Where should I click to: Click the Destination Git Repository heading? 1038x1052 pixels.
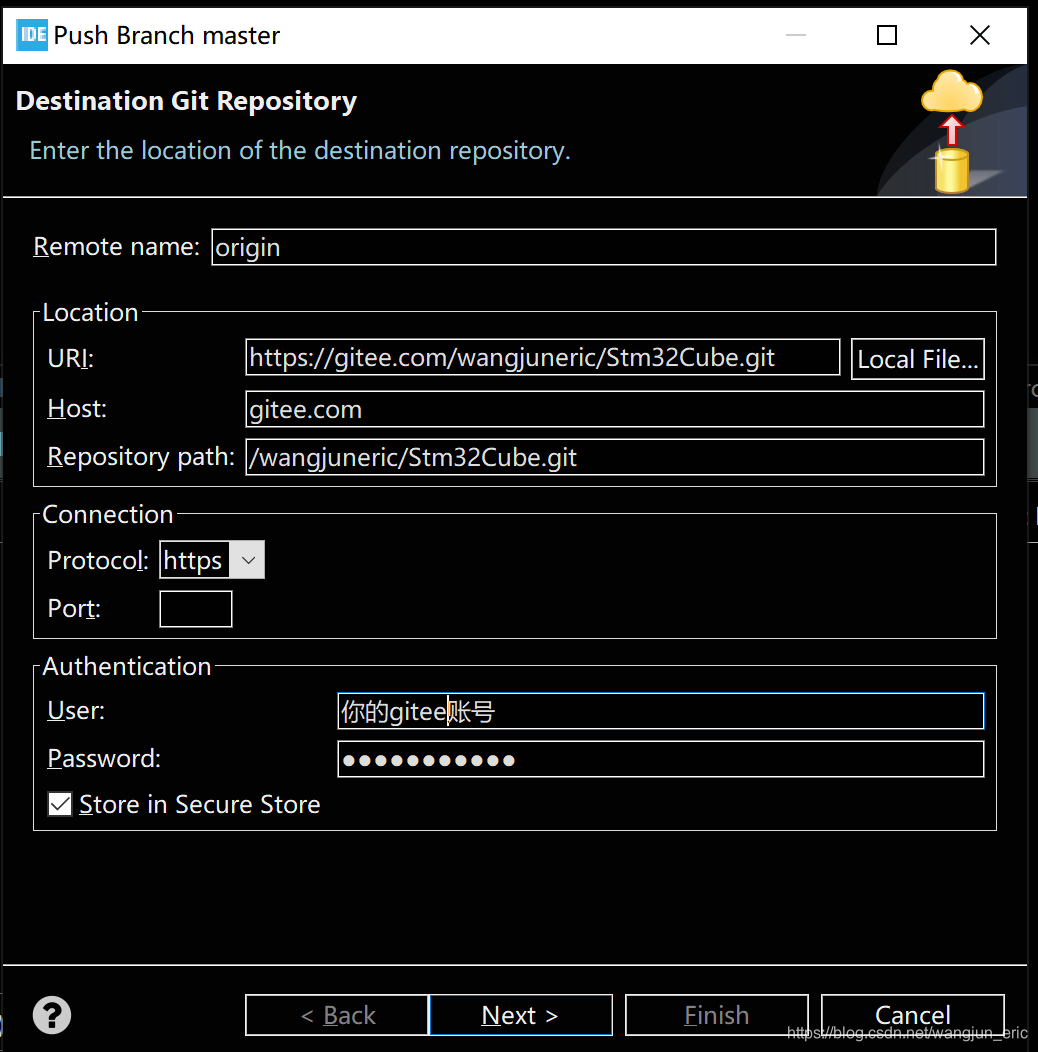(186, 101)
